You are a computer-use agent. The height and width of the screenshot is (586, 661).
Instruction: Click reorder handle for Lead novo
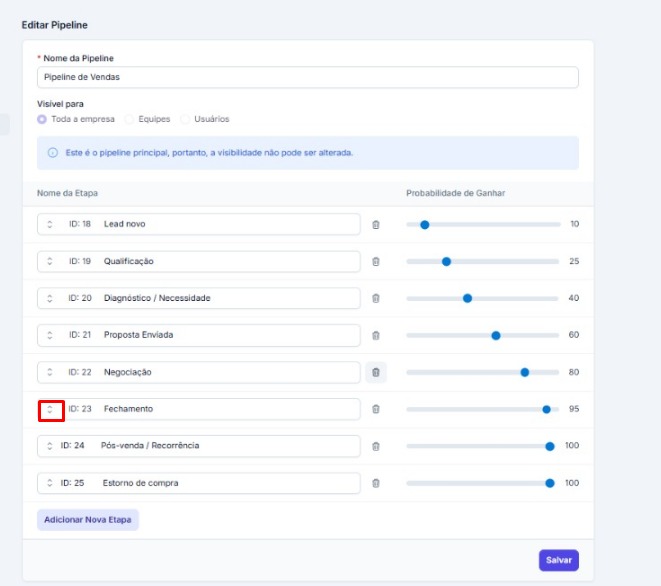point(50,224)
